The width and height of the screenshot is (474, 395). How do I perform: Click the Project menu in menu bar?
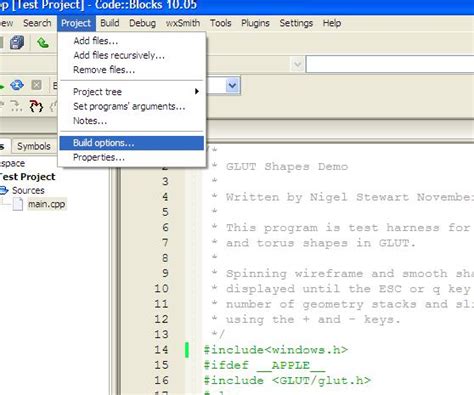coord(76,23)
